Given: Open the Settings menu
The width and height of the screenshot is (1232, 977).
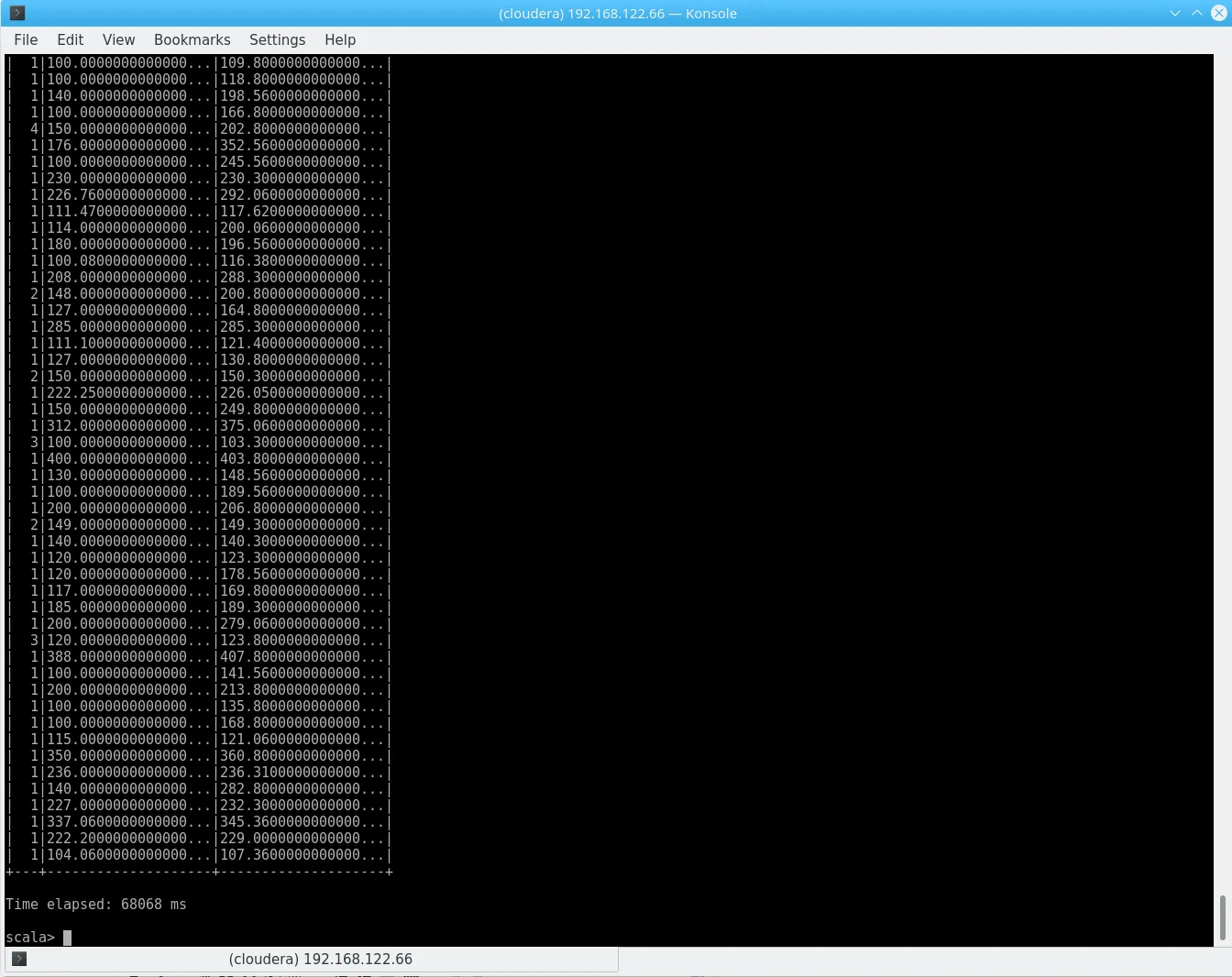Looking at the screenshot, I should (277, 39).
